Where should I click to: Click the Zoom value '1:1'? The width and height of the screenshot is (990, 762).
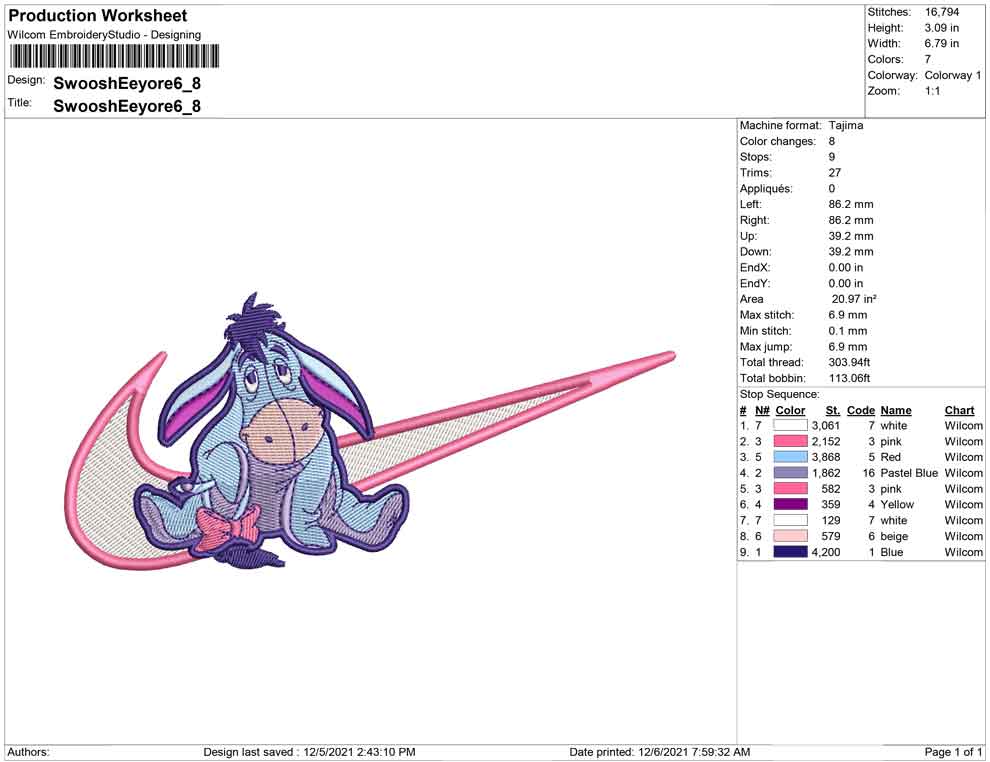point(933,91)
